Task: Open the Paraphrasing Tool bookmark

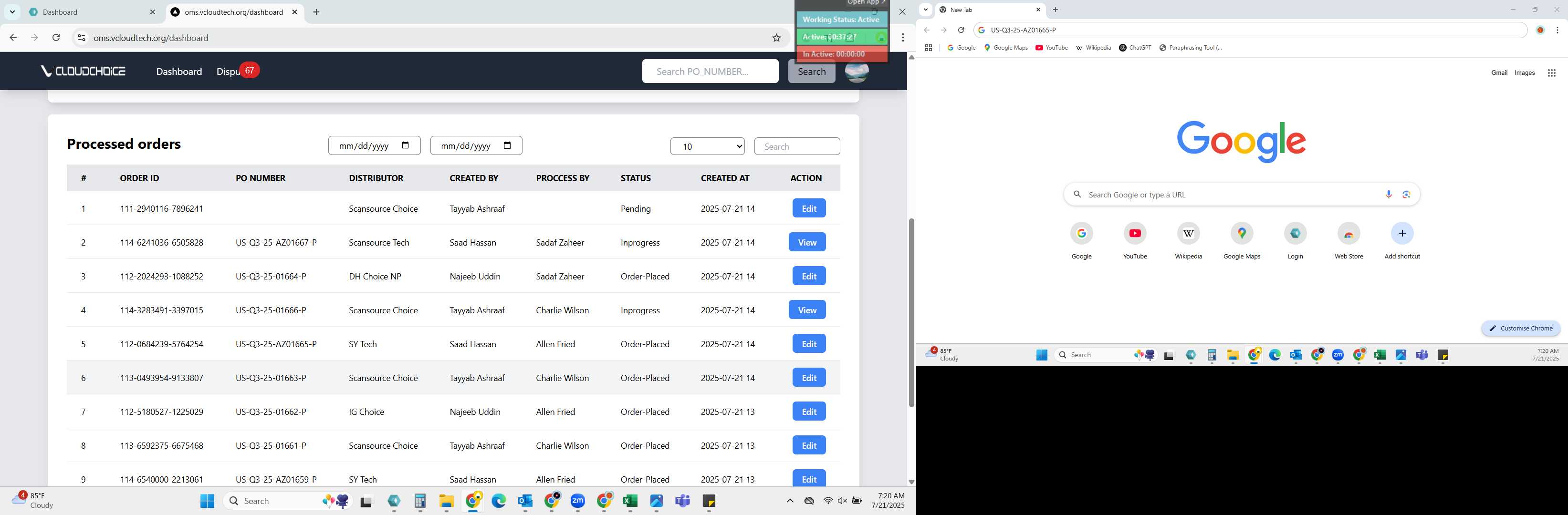Action: (x=1191, y=47)
